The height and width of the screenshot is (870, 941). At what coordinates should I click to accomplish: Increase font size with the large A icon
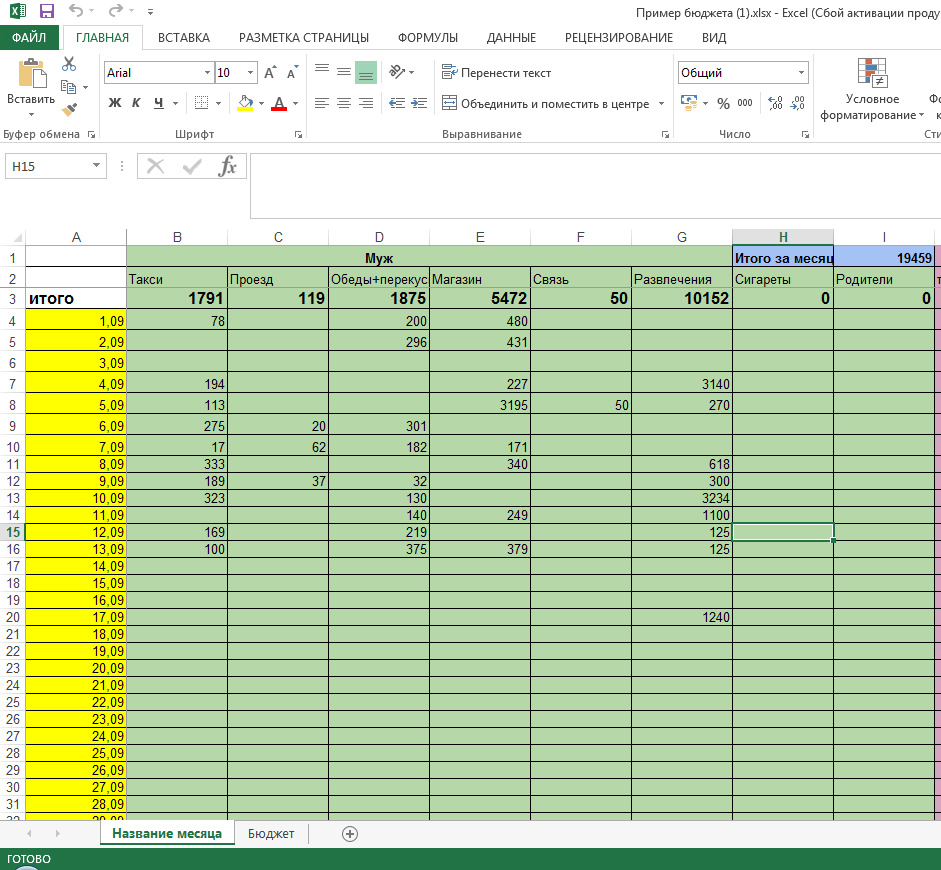(270, 73)
